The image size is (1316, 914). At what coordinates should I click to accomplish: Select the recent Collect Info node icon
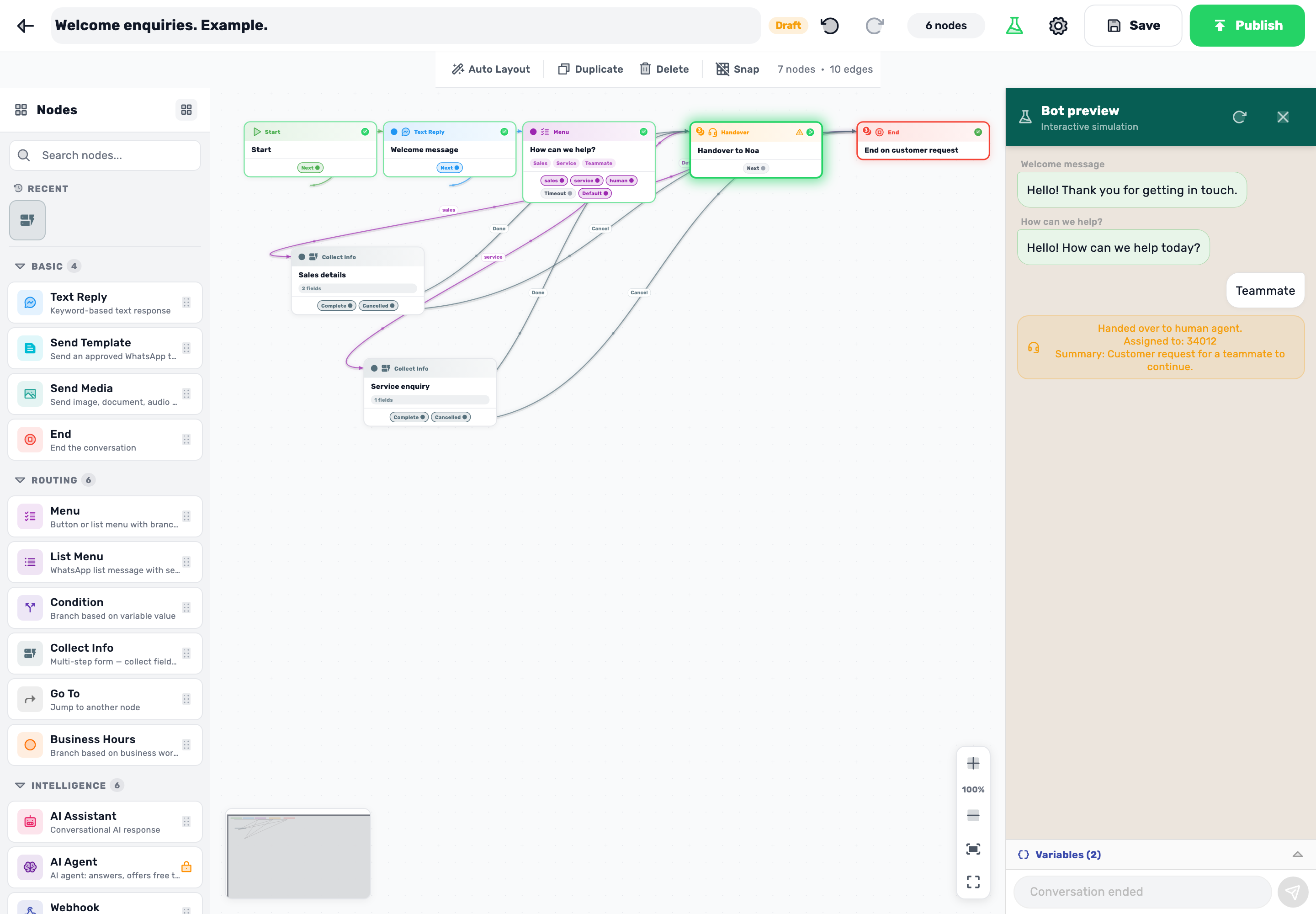27,220
